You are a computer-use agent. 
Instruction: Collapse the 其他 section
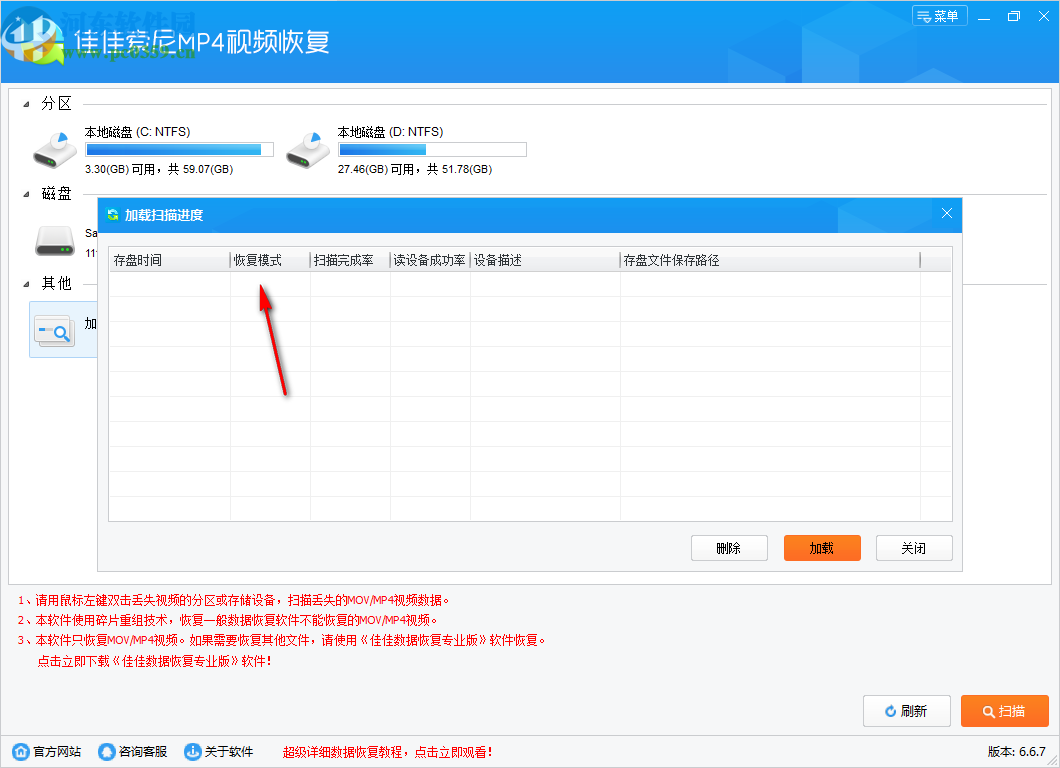[x=26, y=284]
